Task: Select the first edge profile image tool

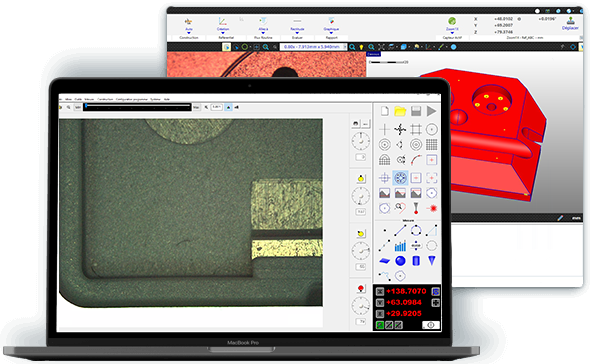Action: [385, 193]
